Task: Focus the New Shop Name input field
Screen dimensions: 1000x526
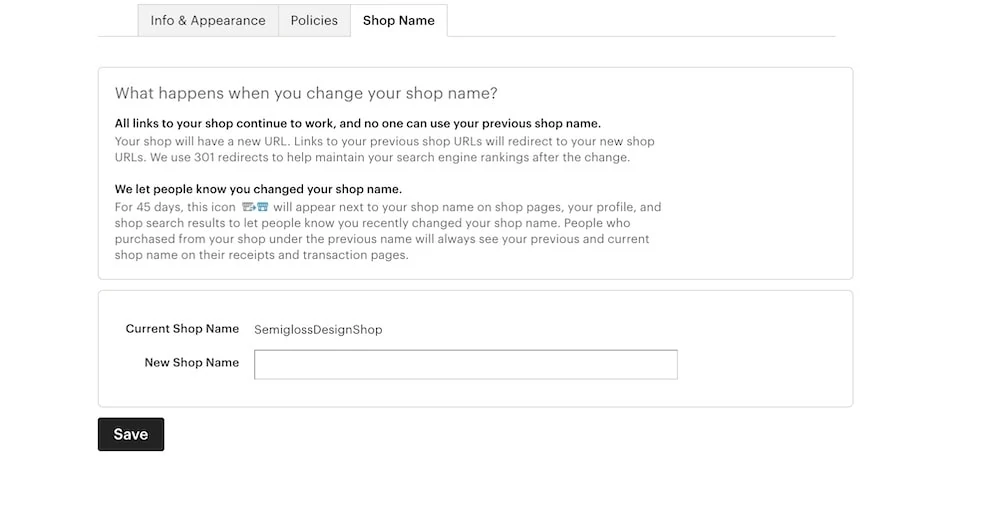Action: point(466,365)
